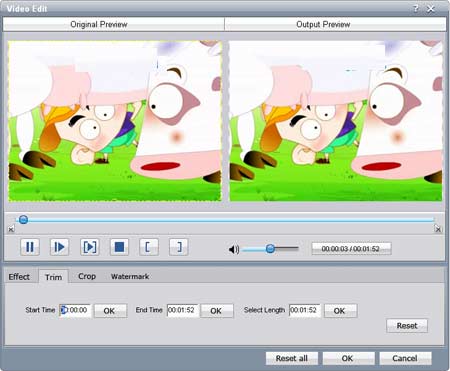Stop the video playback

point(119,247)
